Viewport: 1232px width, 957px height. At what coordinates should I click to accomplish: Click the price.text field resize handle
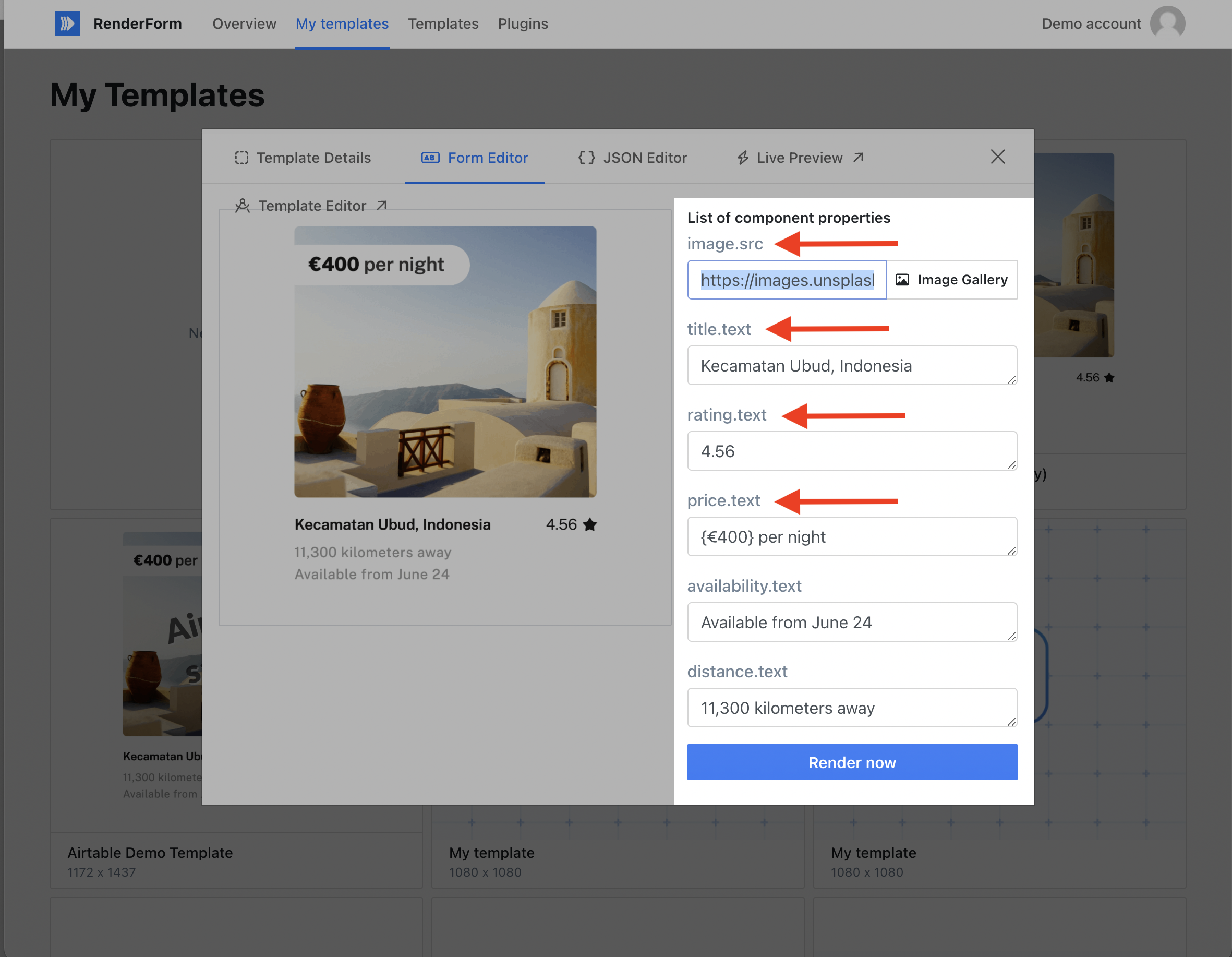(1011, 551)
